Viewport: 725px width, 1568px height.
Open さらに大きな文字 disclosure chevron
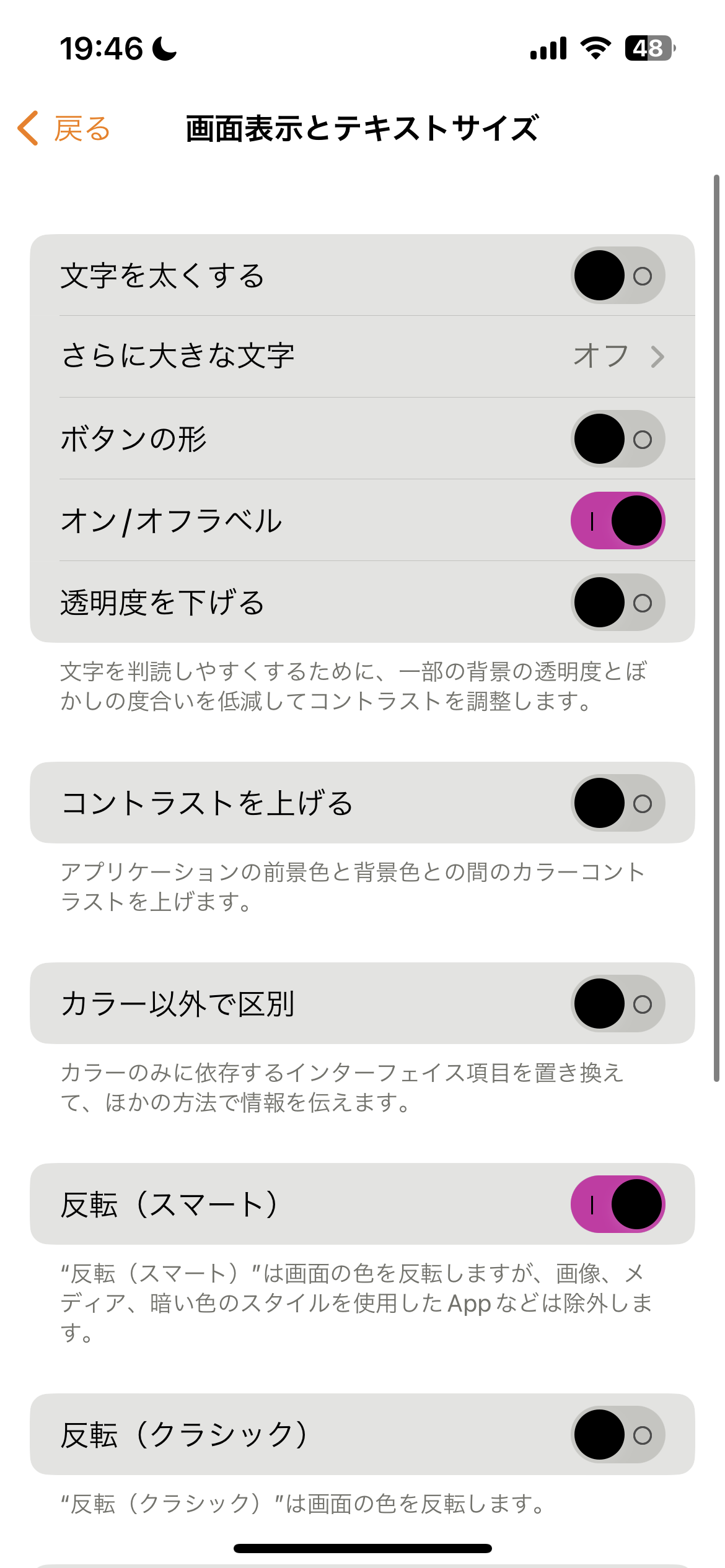657,357
